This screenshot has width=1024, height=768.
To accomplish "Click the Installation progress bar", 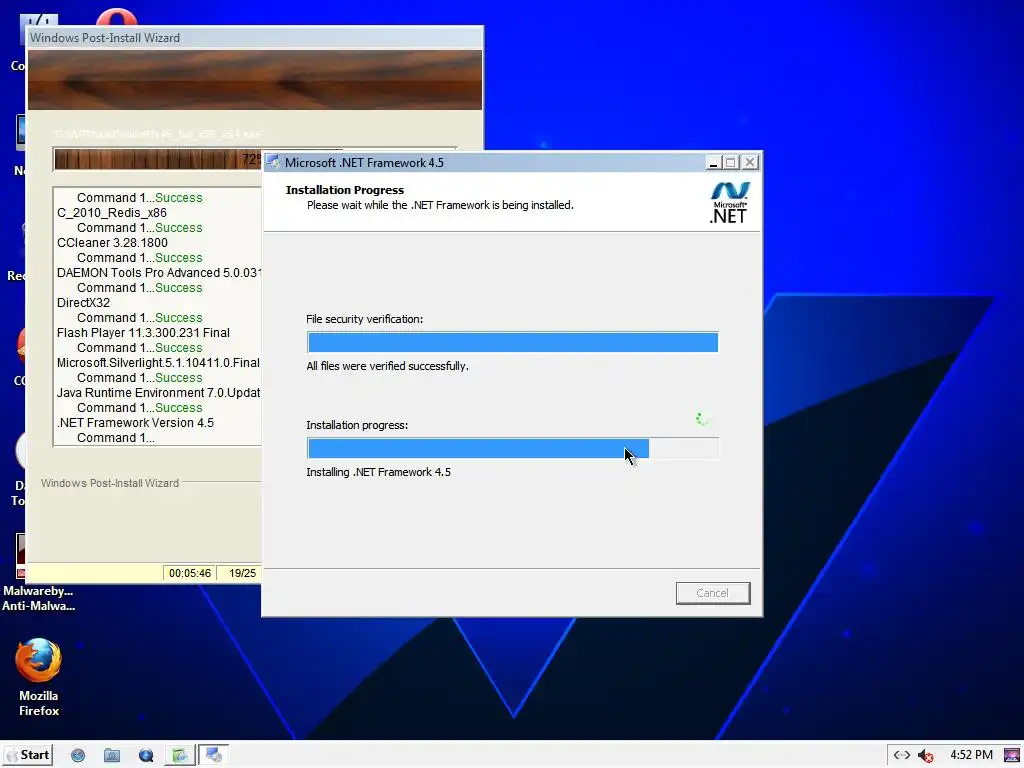I will 513,448.
